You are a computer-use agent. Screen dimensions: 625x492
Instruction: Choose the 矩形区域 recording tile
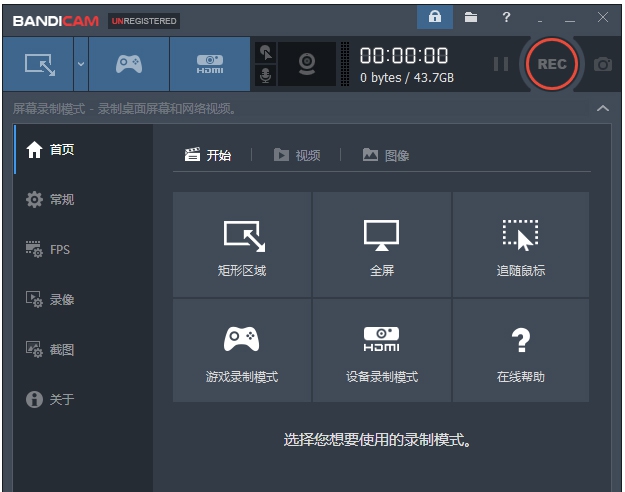tap(242, 244)
